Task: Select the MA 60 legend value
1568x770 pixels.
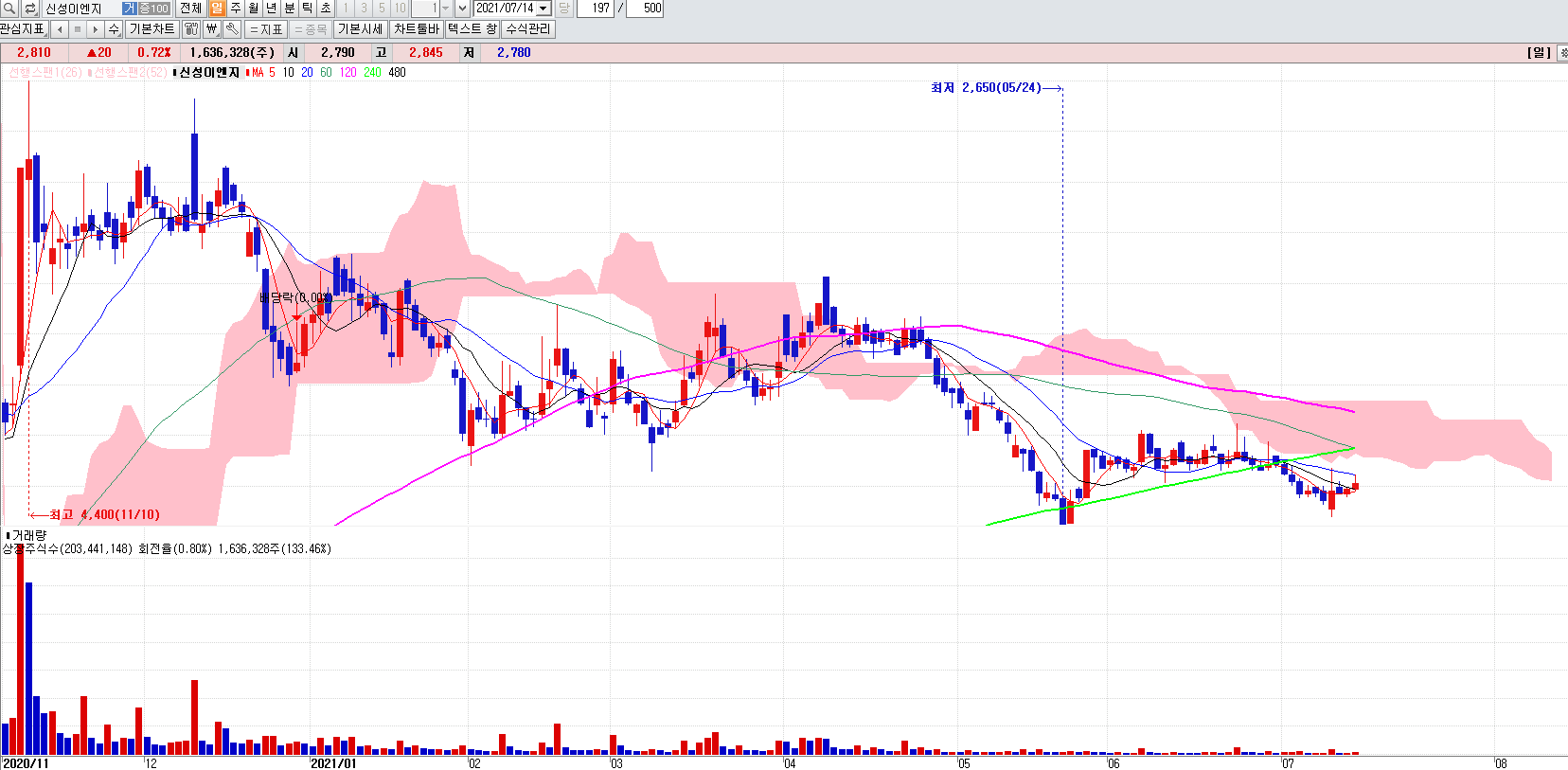Action: click(x=326, y=73)
